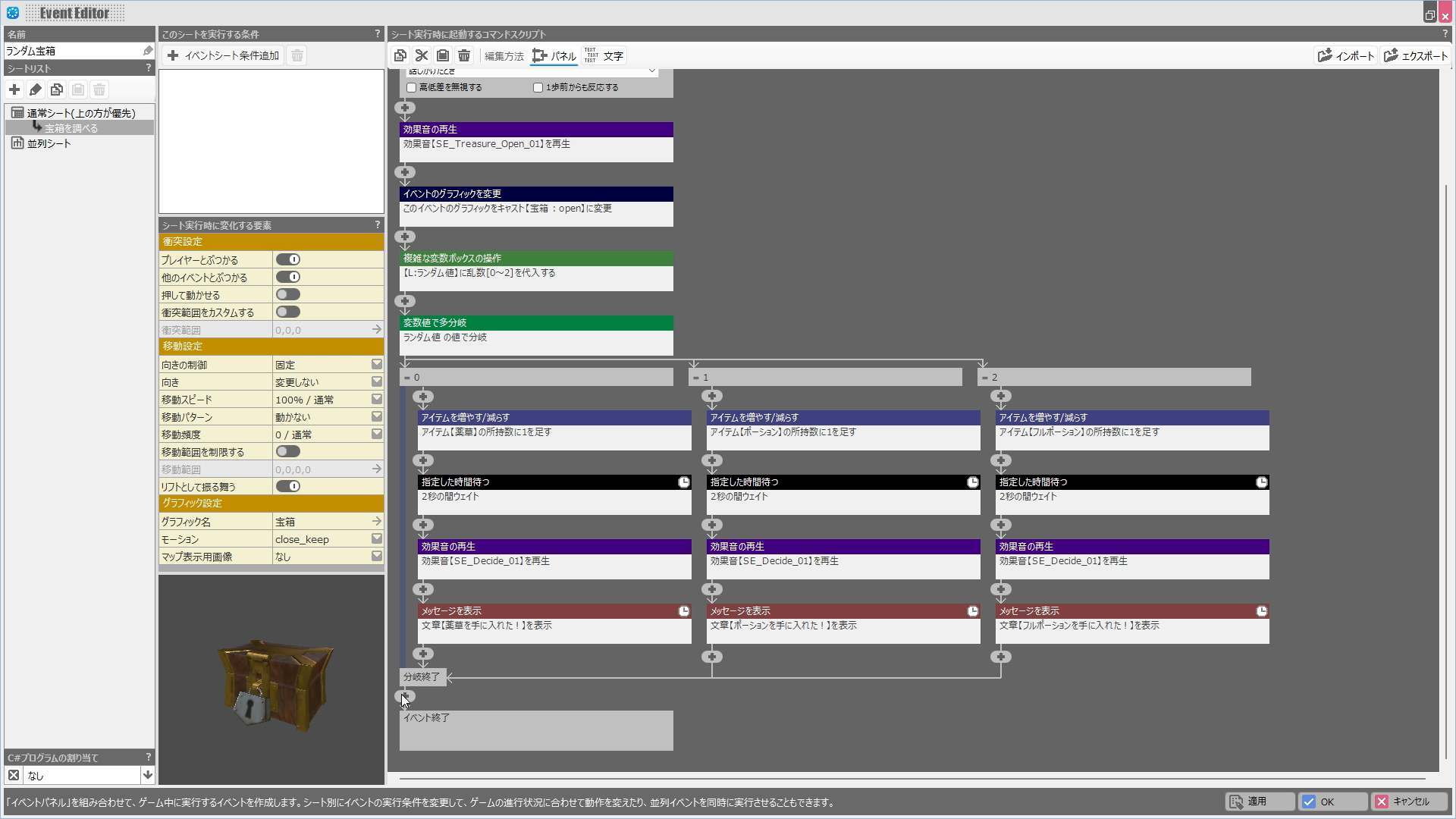1456x819 pixels.
Task: Click the cut scissors icon
Action: (422, 55)
